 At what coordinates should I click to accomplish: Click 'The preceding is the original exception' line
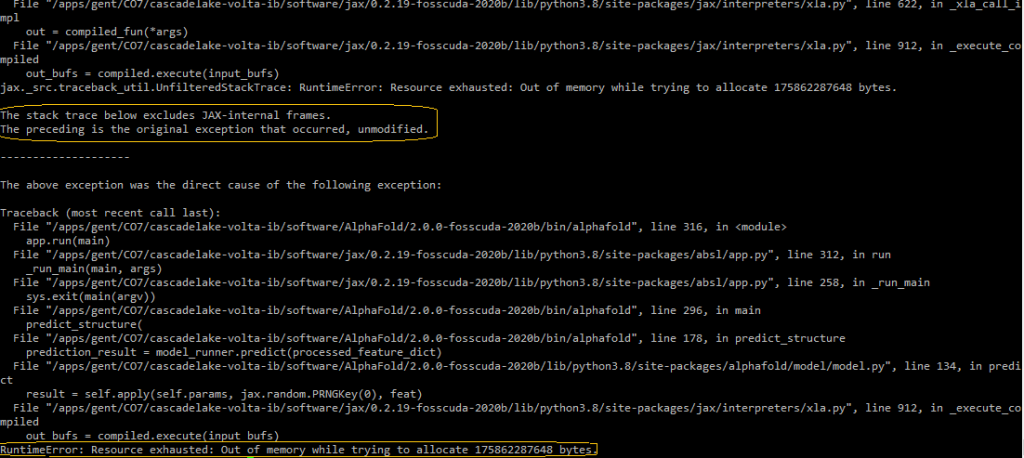[x=215, y=130]
